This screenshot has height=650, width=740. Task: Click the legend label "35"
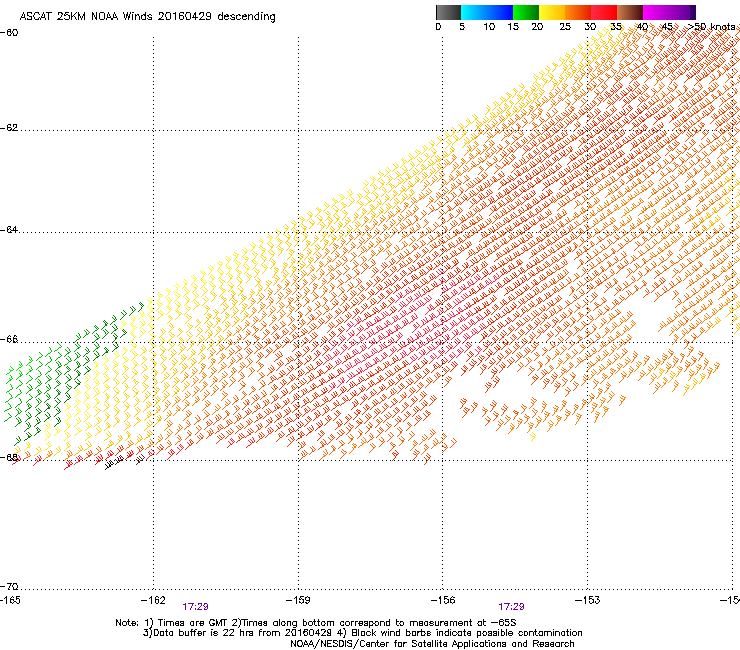point(616,27)
